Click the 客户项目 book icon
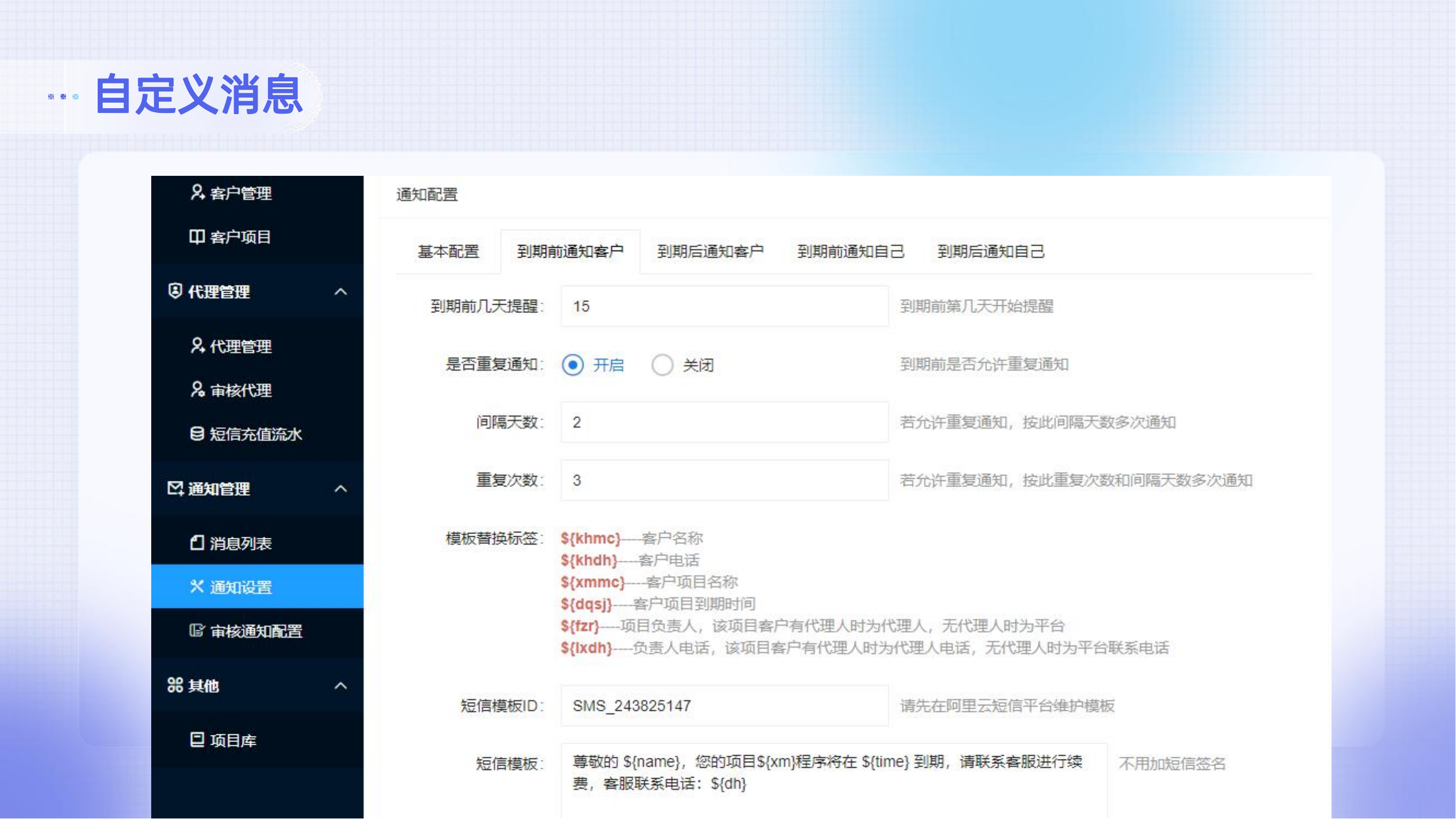Screen dimensions: 1456x819 tap(197, 237)
